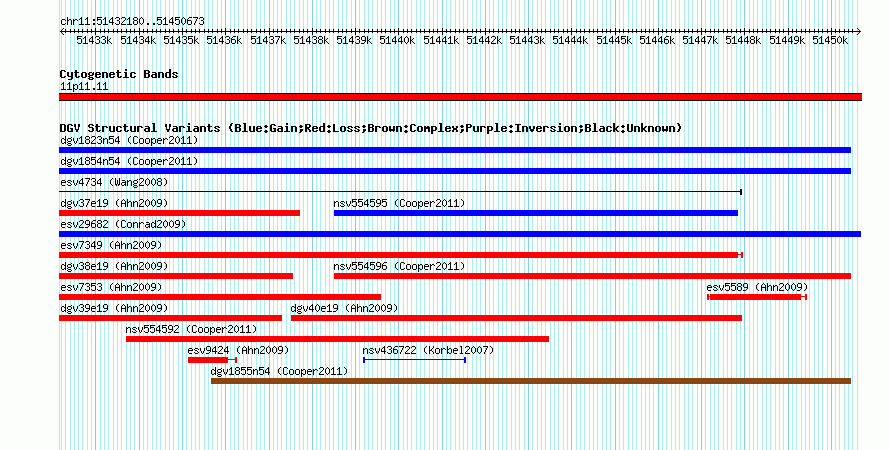This screenshot has width=890, height=450.
Task: Open esv9424 (Ahn2009) variant label
Action: (x=238, y=350)
